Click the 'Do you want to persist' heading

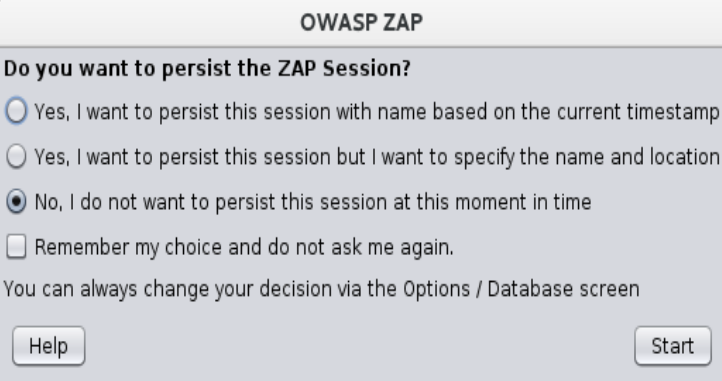207,69
